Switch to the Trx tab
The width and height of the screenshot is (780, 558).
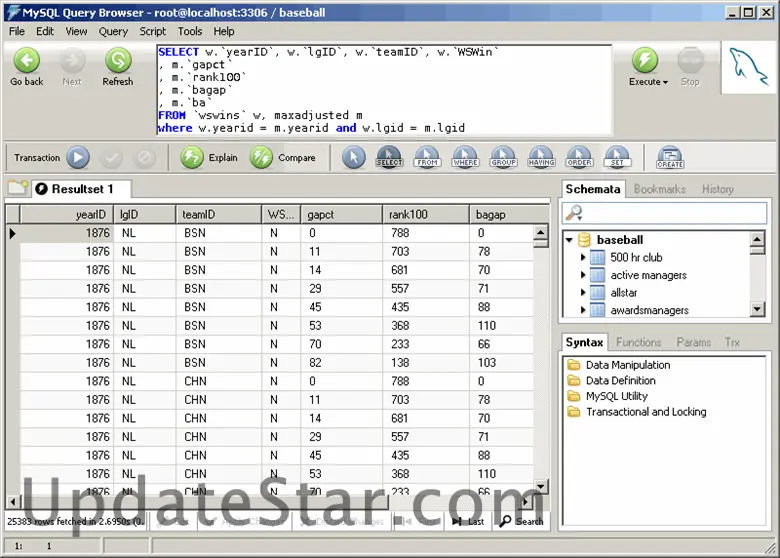tap(732, 342)
